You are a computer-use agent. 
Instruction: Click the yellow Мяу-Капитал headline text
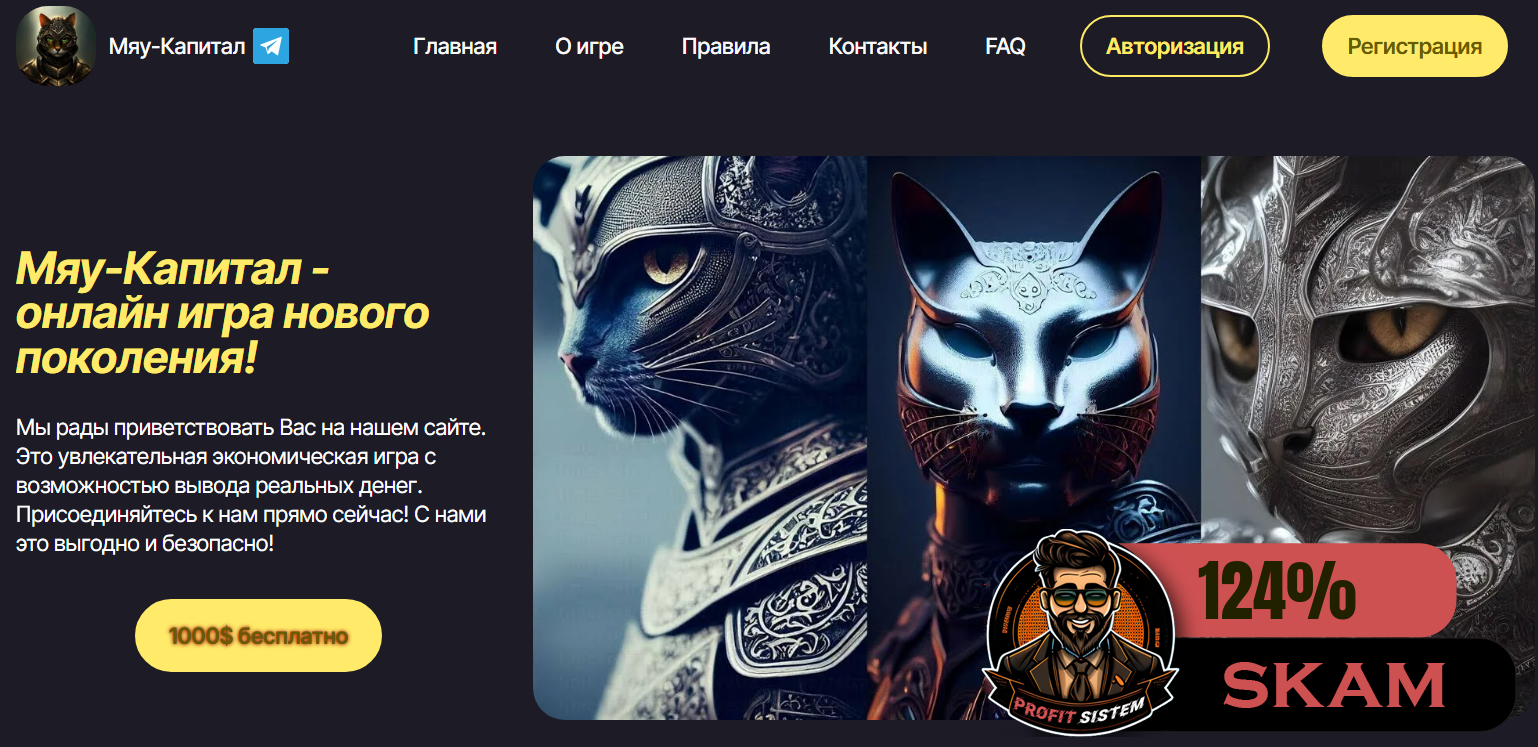point(222,313)
